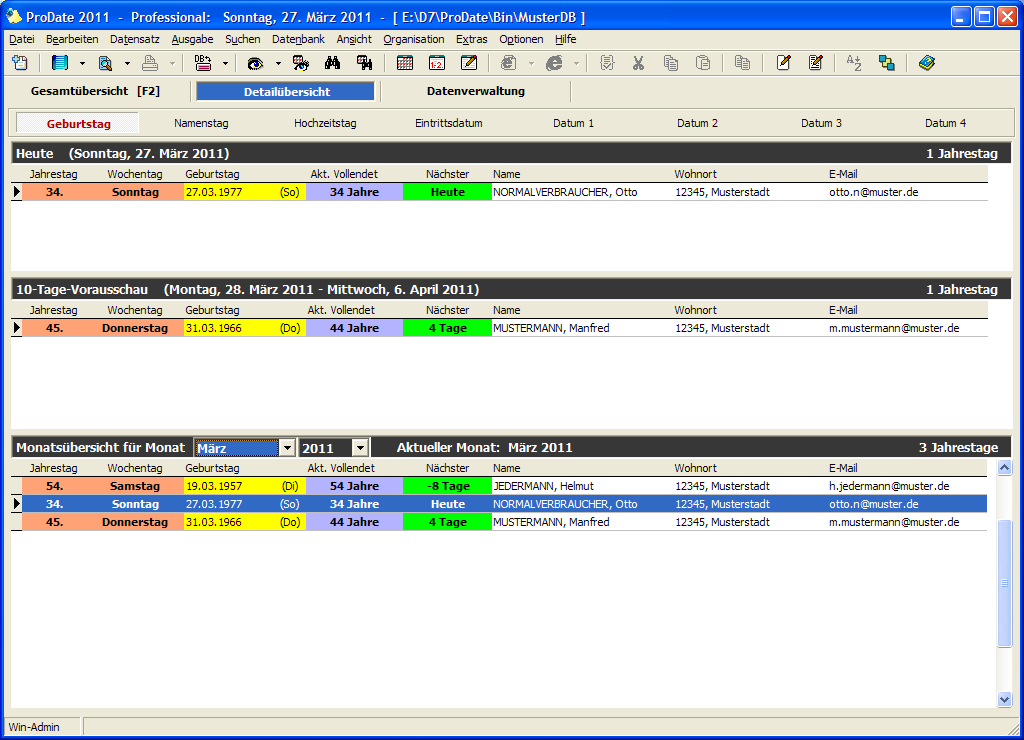
Task: Click the Gesamtübersicht [F2] button
Action: pyautogui.click(x=95, y=91)
